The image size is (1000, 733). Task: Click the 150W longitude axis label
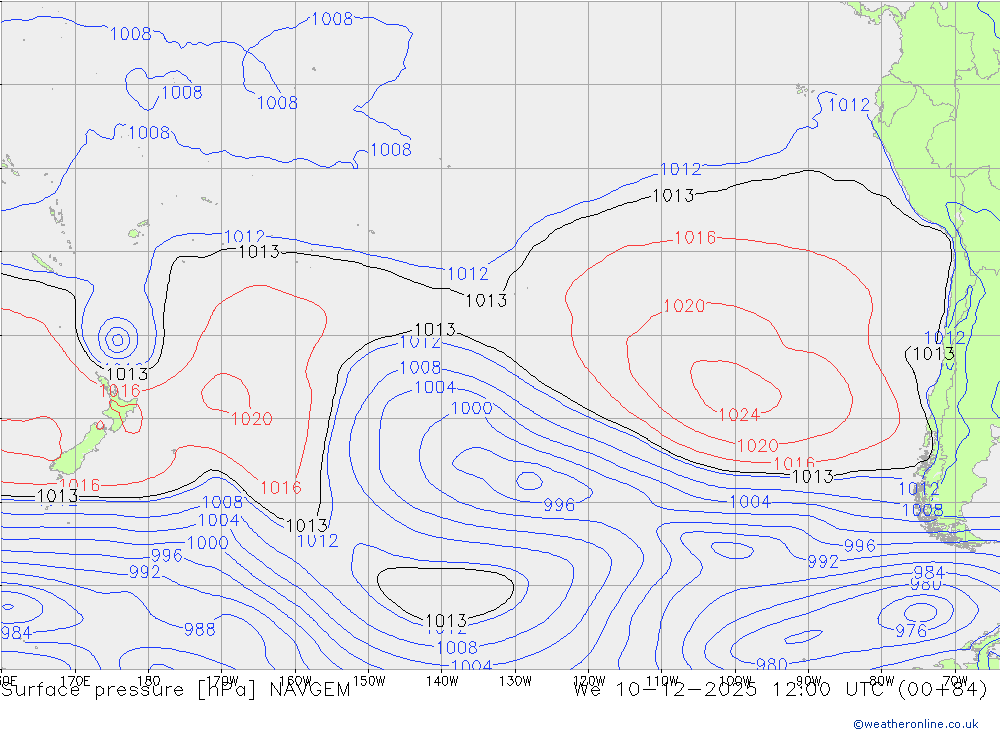(x=369, y=681)
